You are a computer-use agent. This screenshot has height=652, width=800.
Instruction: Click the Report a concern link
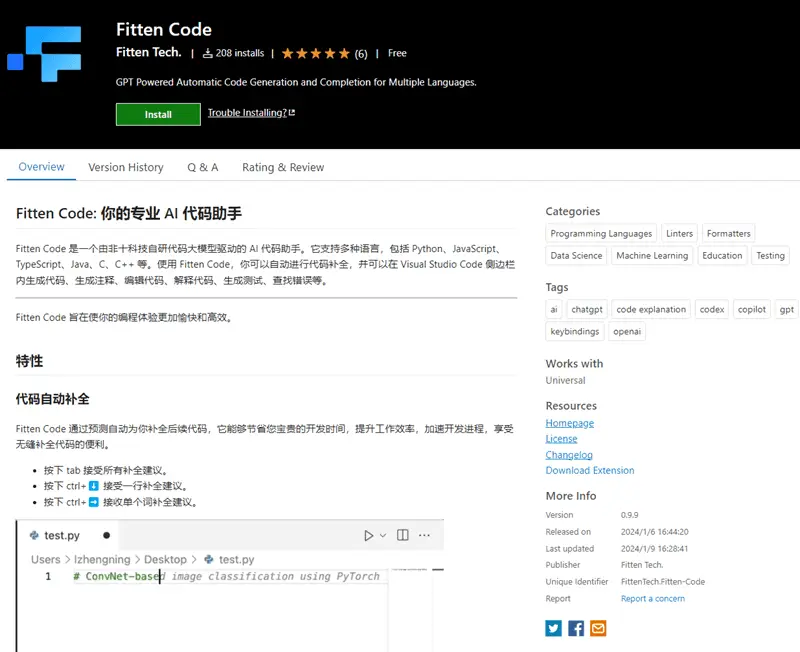[x=652, y=598]
